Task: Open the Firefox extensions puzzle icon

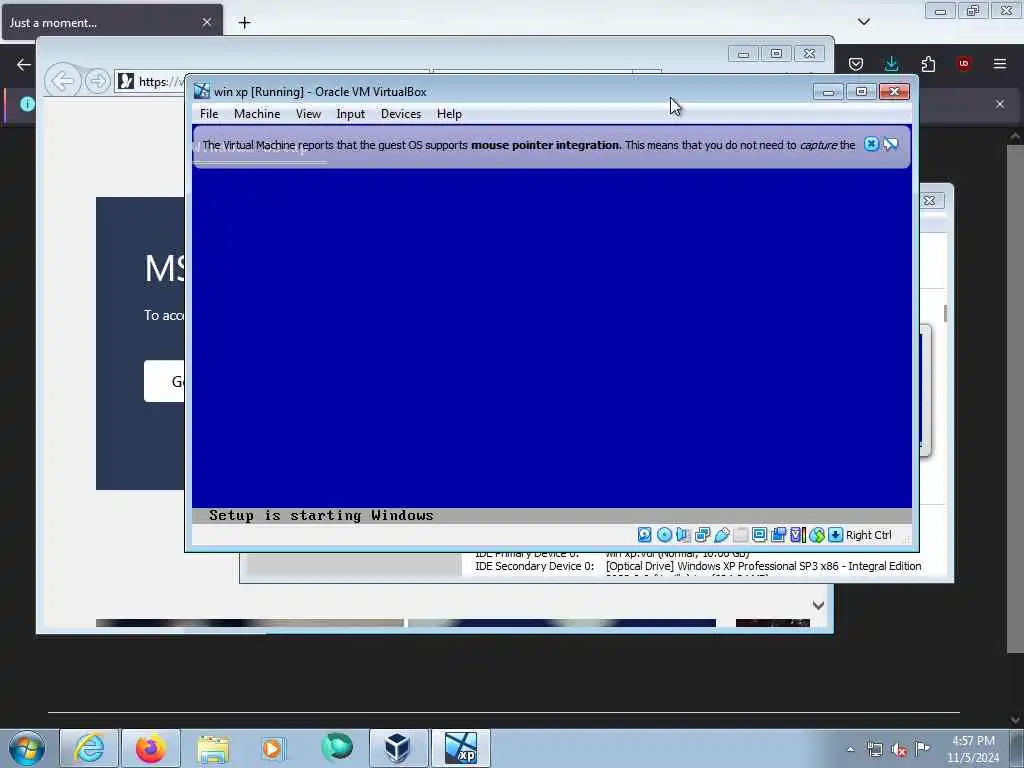Action: point(928,64)
